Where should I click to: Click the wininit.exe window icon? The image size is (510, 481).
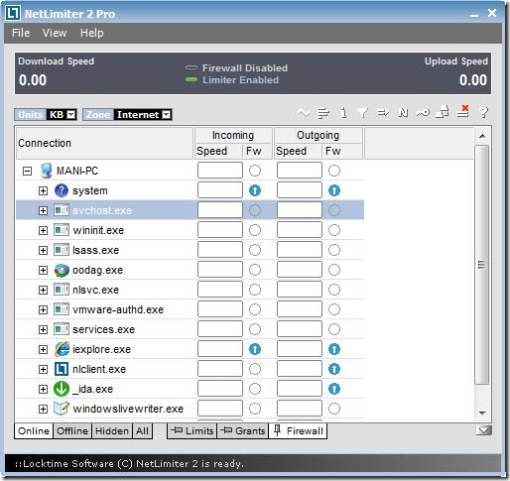(x=61, y=230)
